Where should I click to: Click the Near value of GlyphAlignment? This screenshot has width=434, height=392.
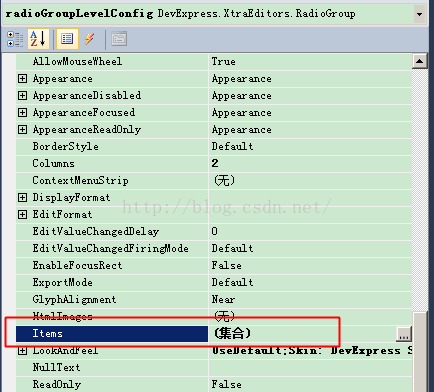(223, 300)
